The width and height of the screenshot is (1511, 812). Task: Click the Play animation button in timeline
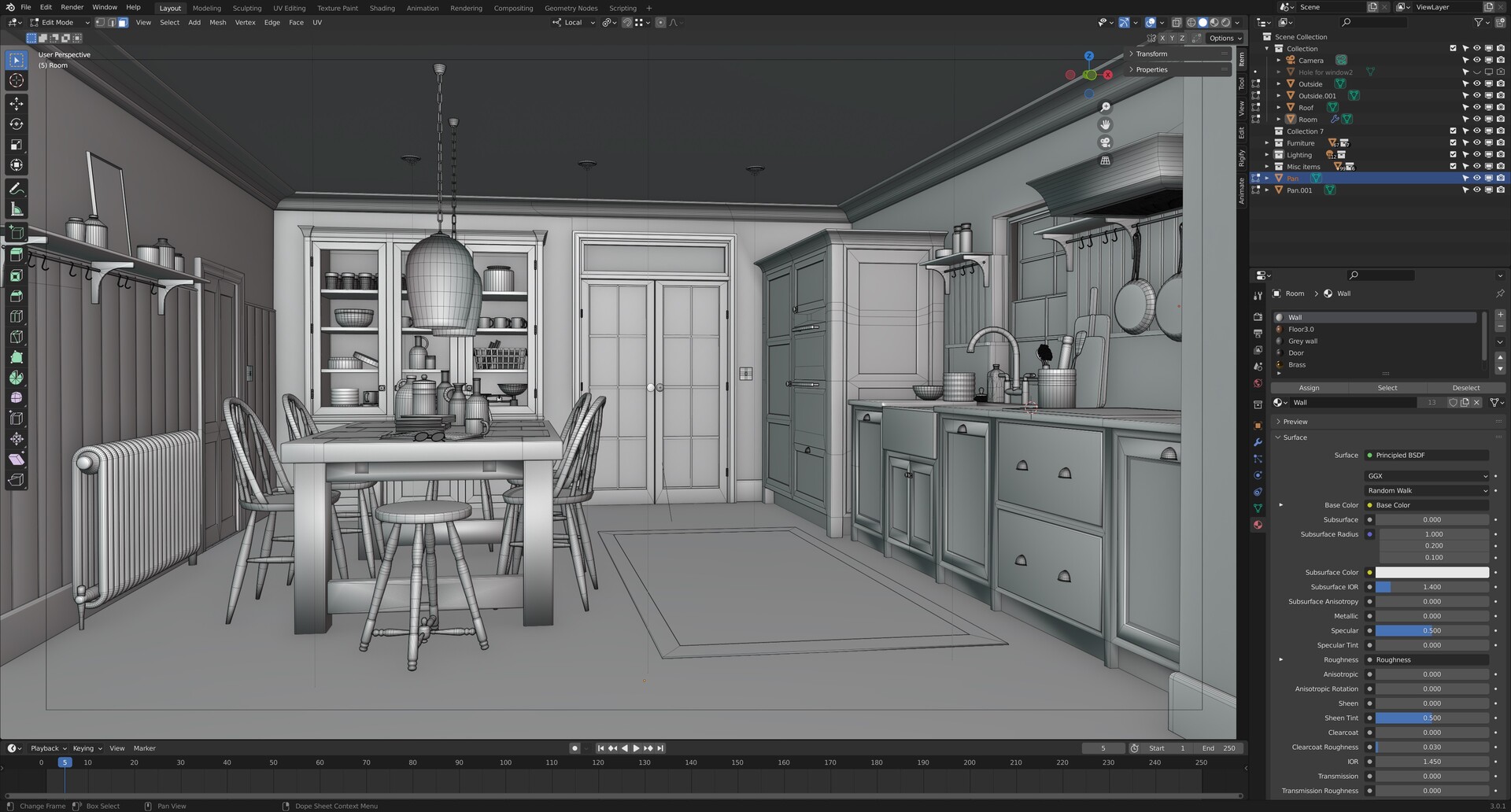(637, 748)
